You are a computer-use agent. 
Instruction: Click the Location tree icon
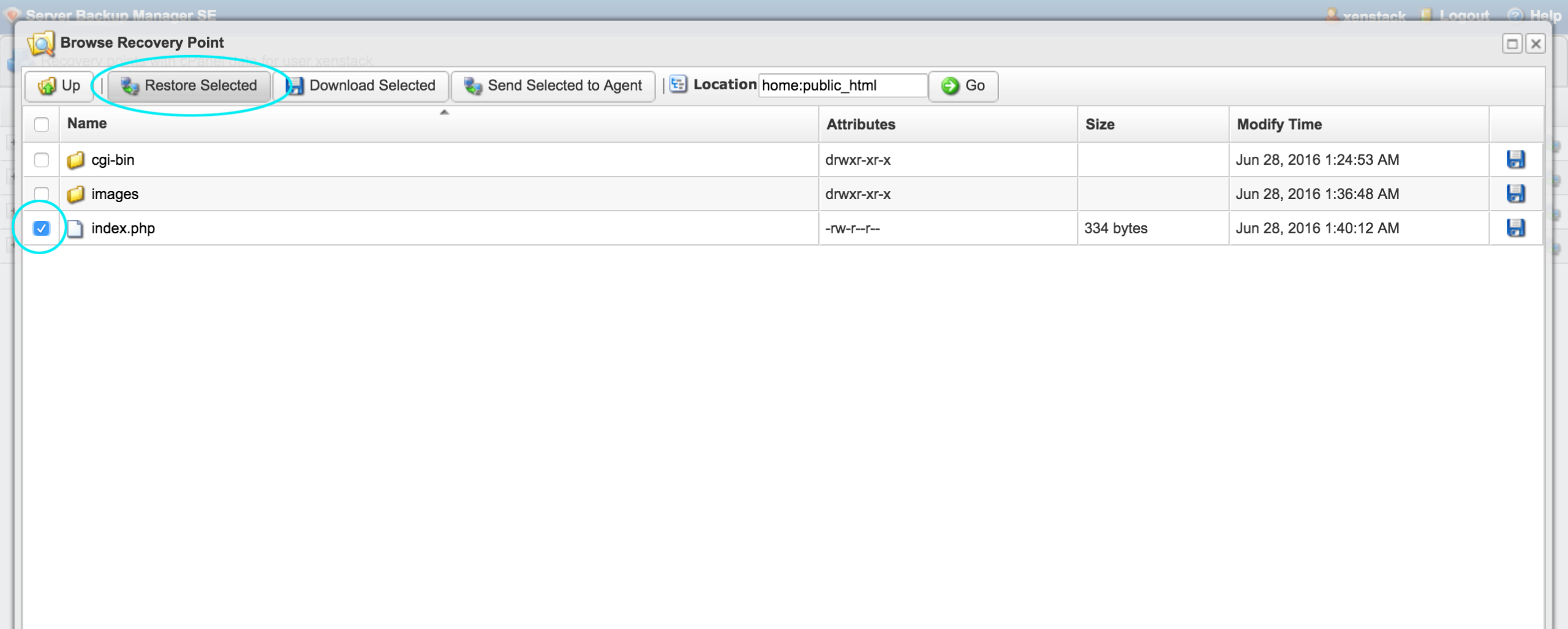point(678,85)
